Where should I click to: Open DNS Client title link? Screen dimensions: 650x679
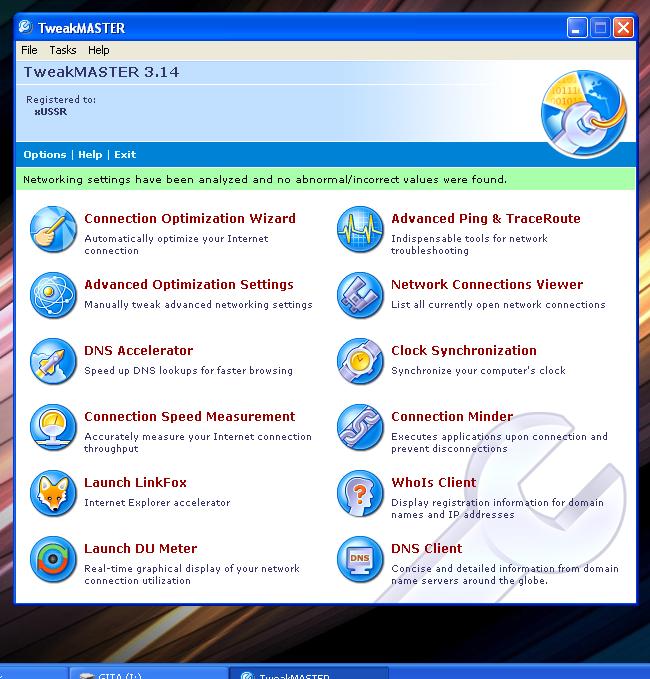click(427, 549)
